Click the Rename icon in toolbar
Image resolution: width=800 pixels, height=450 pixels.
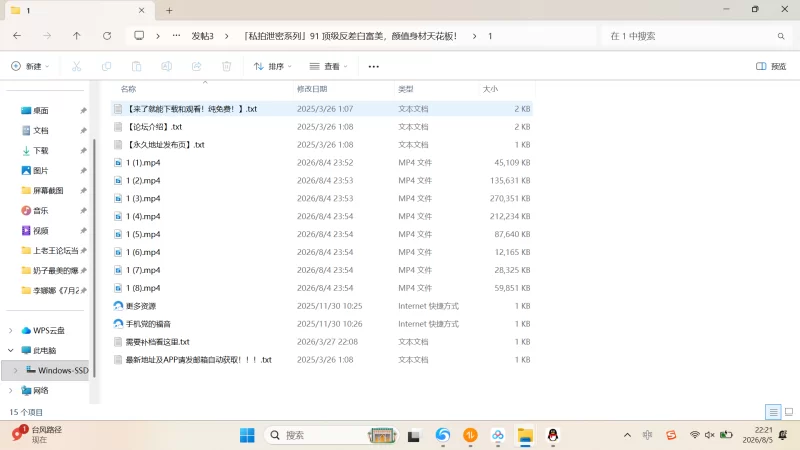tap(166, 66)
